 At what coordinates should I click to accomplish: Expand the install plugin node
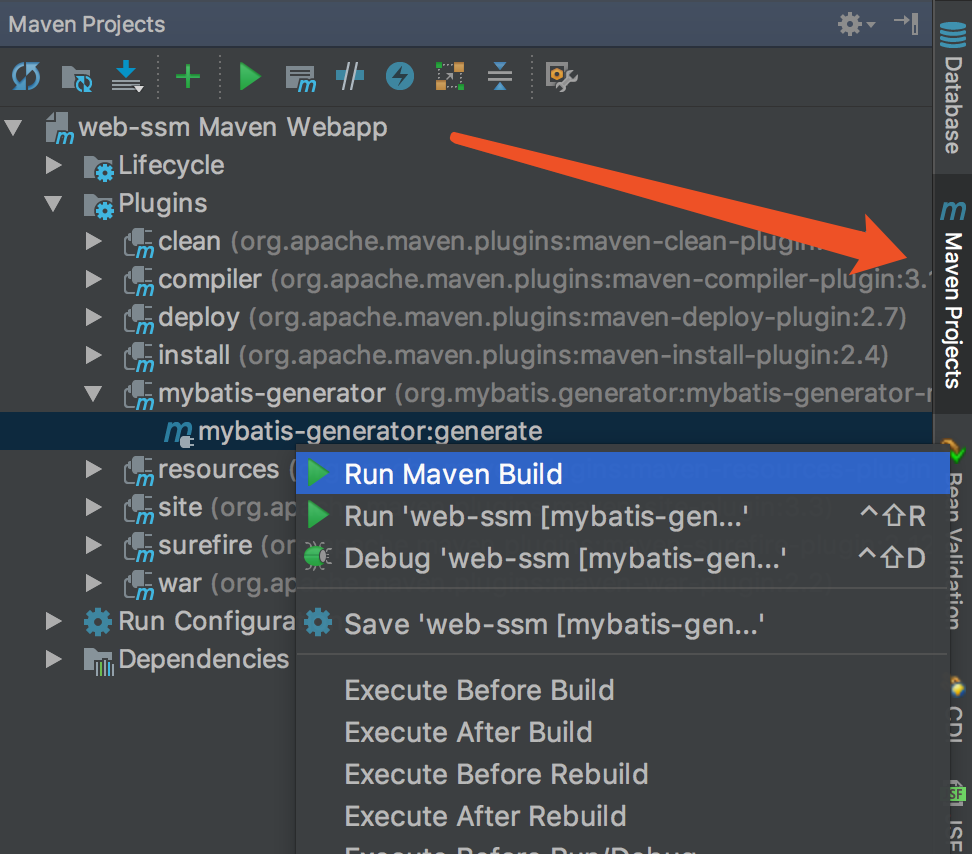(94, 355)
